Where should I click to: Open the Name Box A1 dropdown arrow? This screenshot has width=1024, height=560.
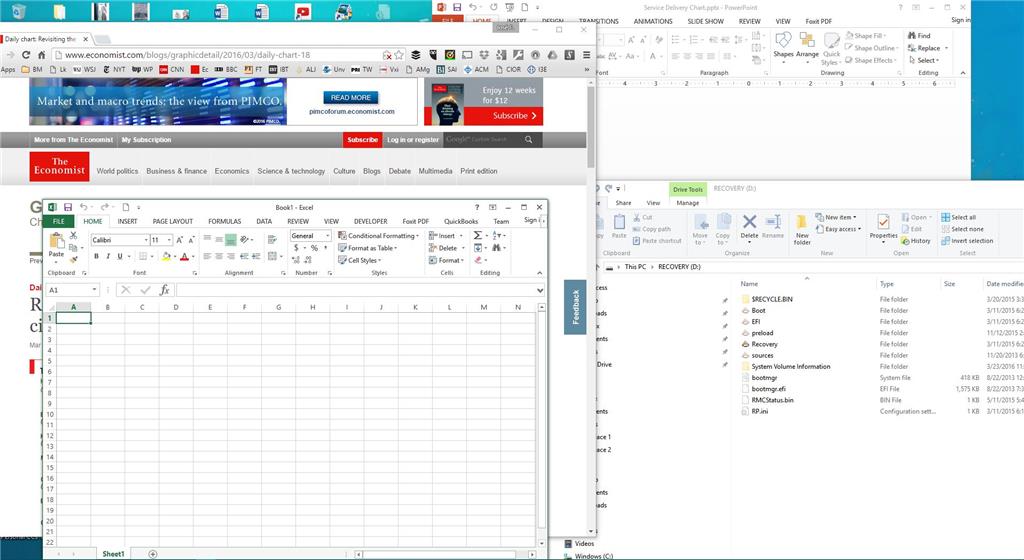coord(95,290)
